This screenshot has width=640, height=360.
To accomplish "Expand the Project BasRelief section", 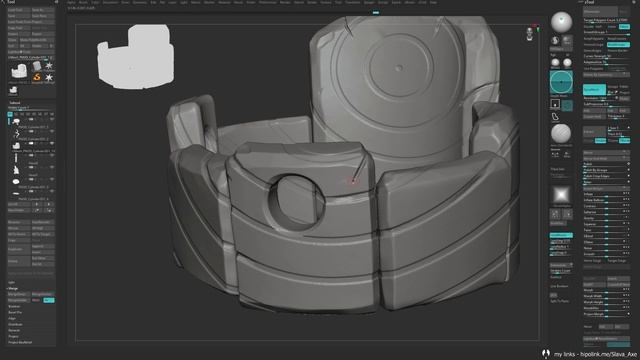I will coord(20,342).
